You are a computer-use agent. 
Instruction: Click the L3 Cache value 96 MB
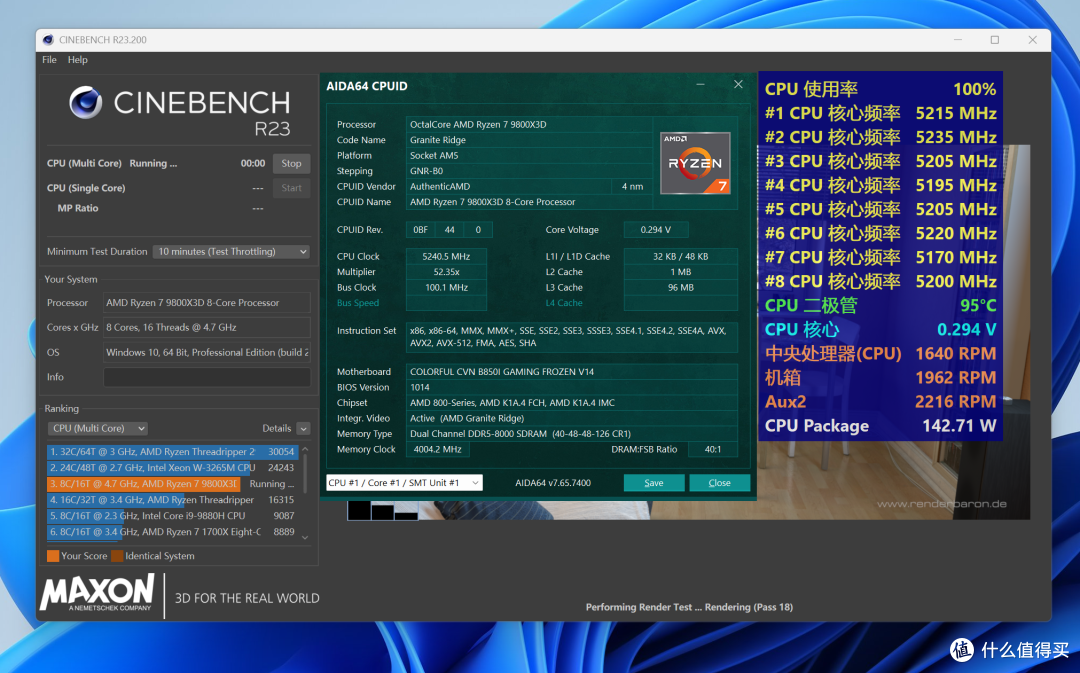[681, 287]
